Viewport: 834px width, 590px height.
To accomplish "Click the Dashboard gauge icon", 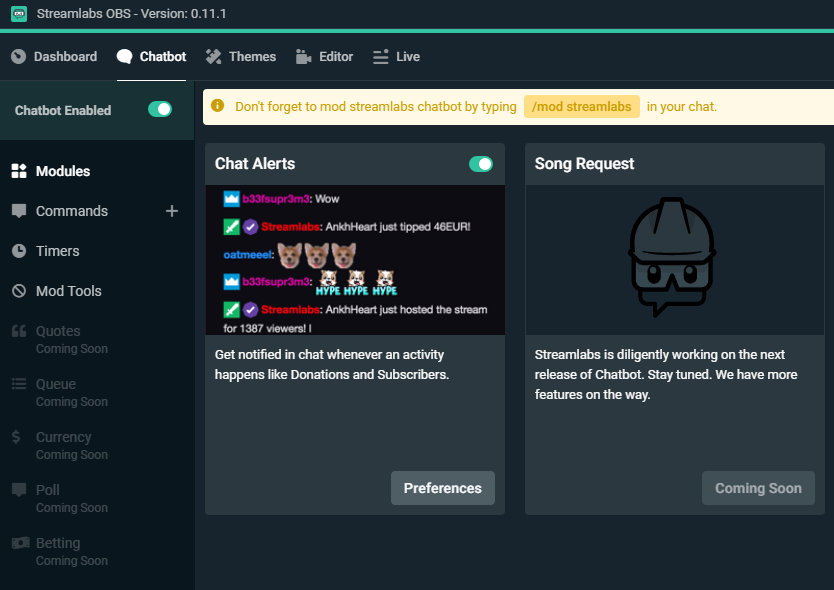I will click(x=19, y=56).
